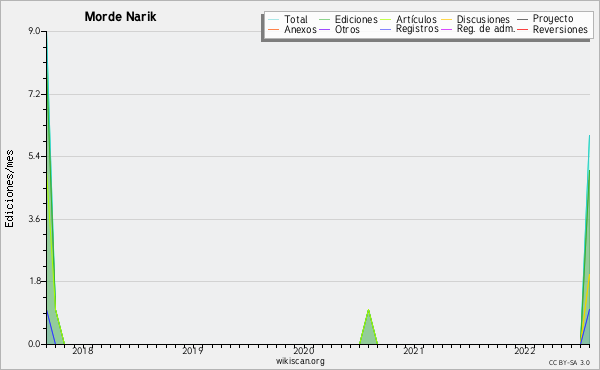
Task: Click the 5.4 y-axis value
Action: tap(34, 156)
